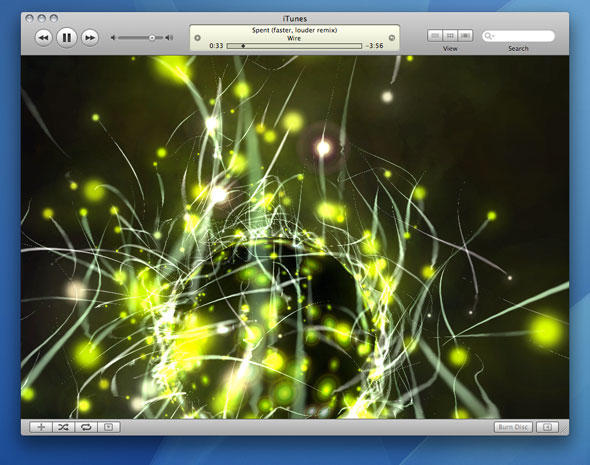The image size is (590, 465).
Task: Click the song title Spent (faster, louder remix)
Action: point(294,30)
